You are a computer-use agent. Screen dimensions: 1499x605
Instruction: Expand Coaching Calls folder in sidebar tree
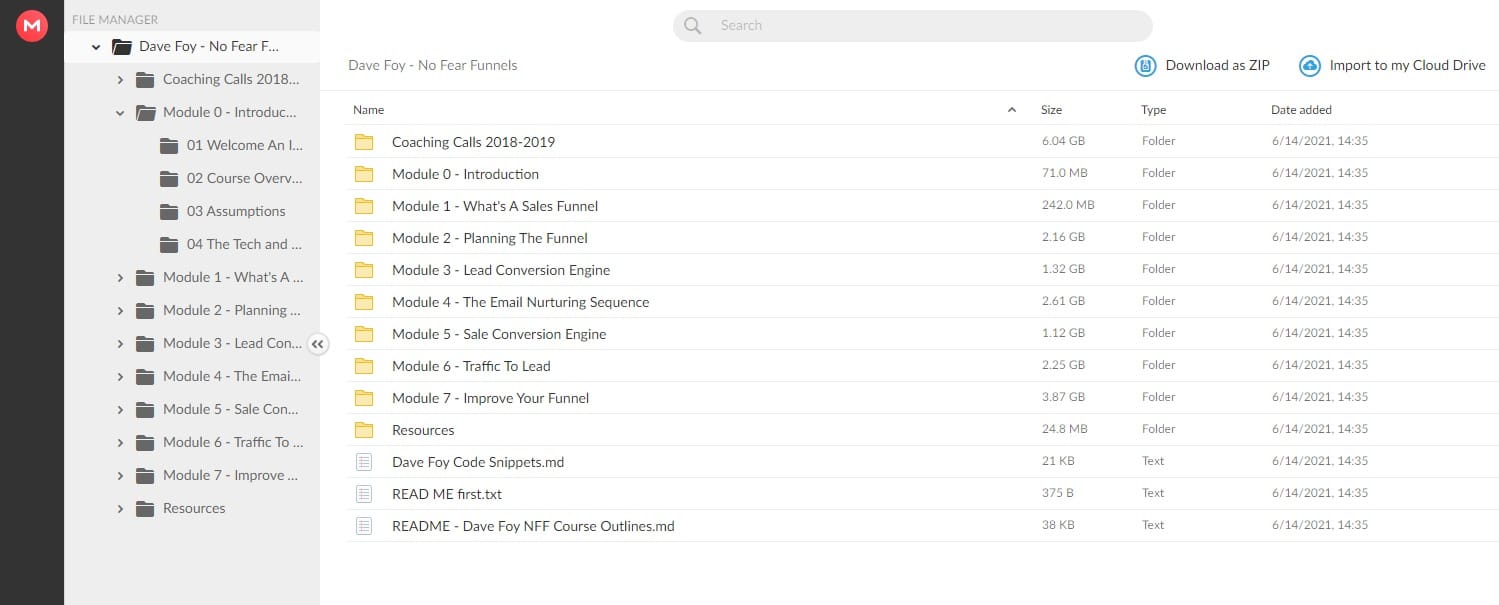click(x=120, y=80)
